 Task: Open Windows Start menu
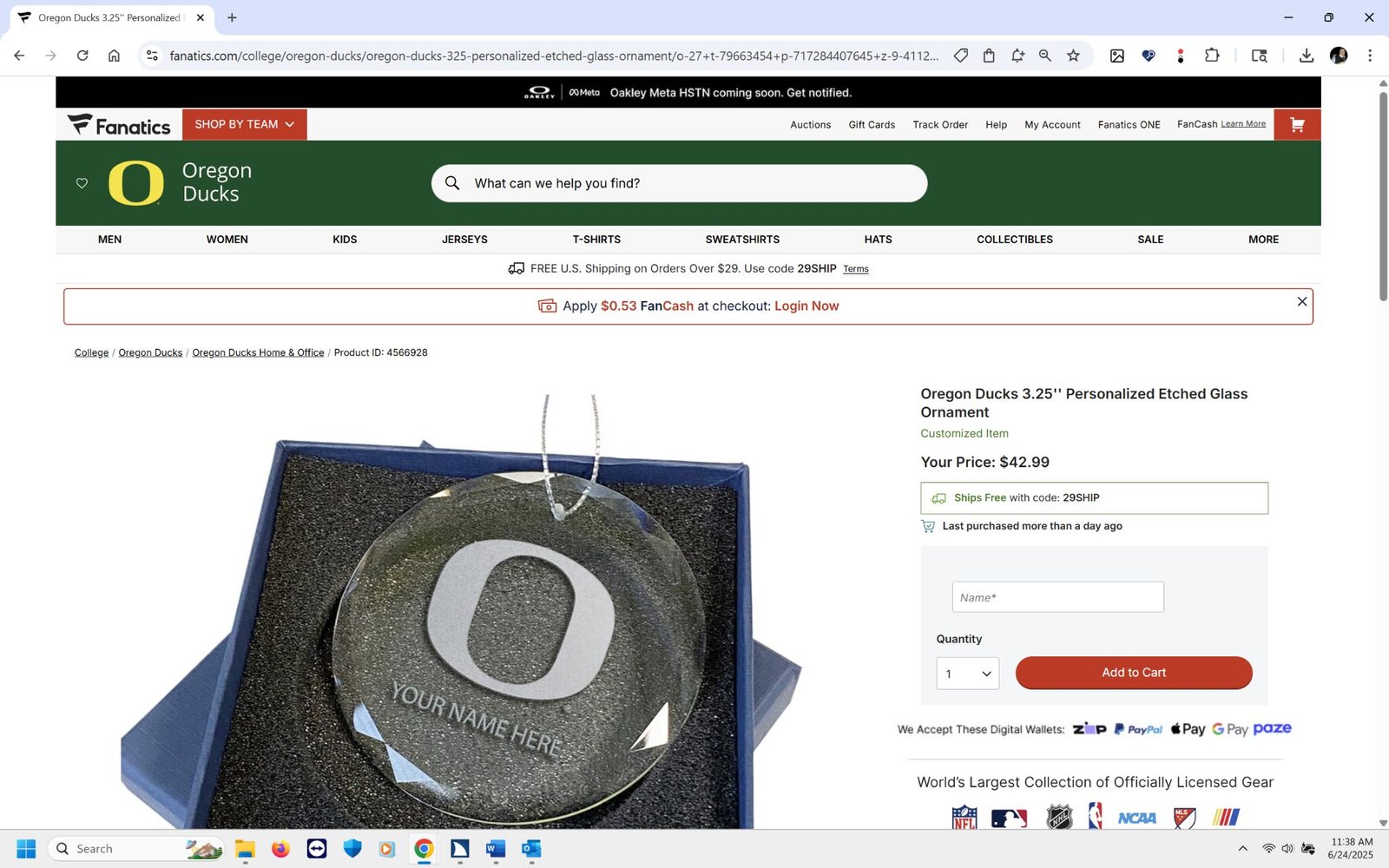click(26, 849)
